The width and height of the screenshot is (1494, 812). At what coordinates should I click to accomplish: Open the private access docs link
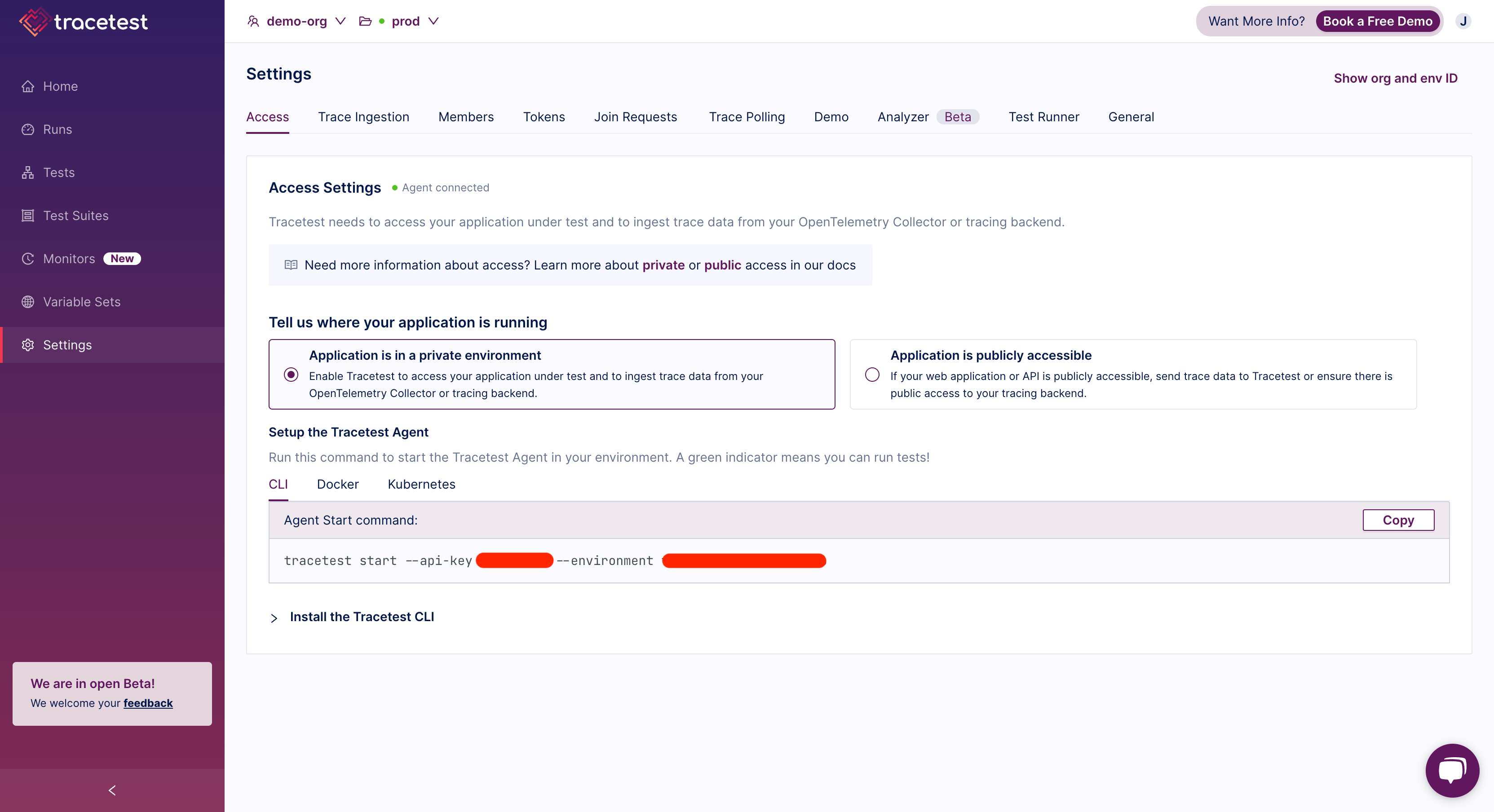[x=663, y=265]
